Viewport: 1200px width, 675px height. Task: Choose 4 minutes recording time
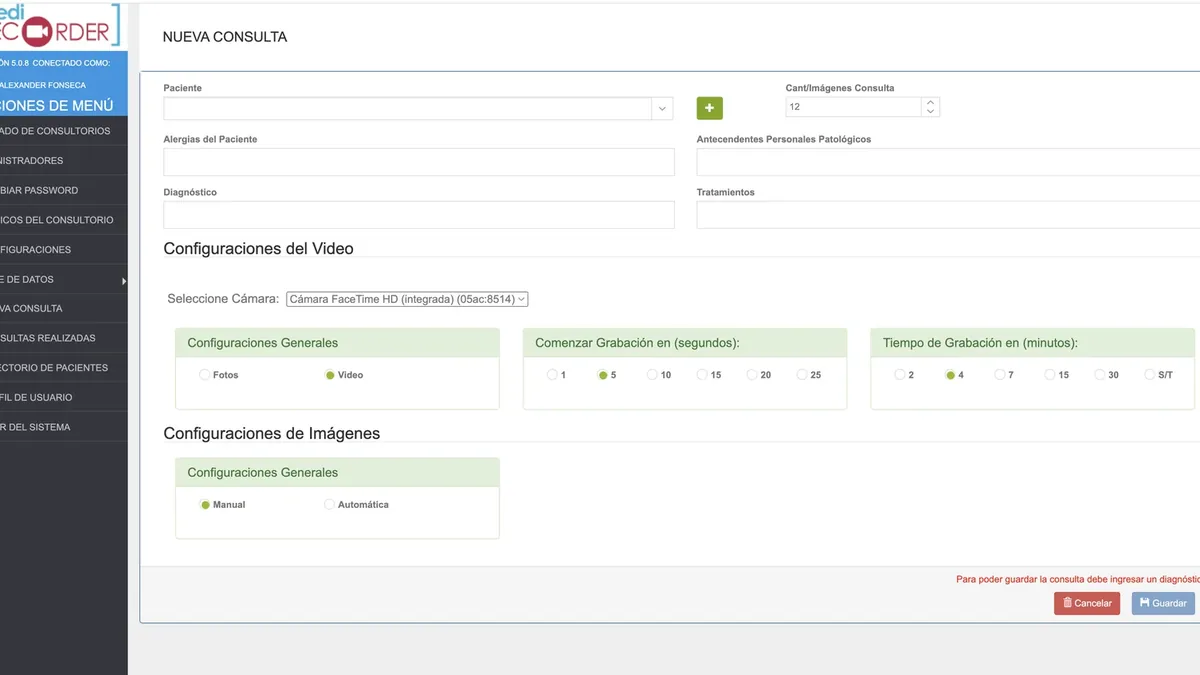950,375
